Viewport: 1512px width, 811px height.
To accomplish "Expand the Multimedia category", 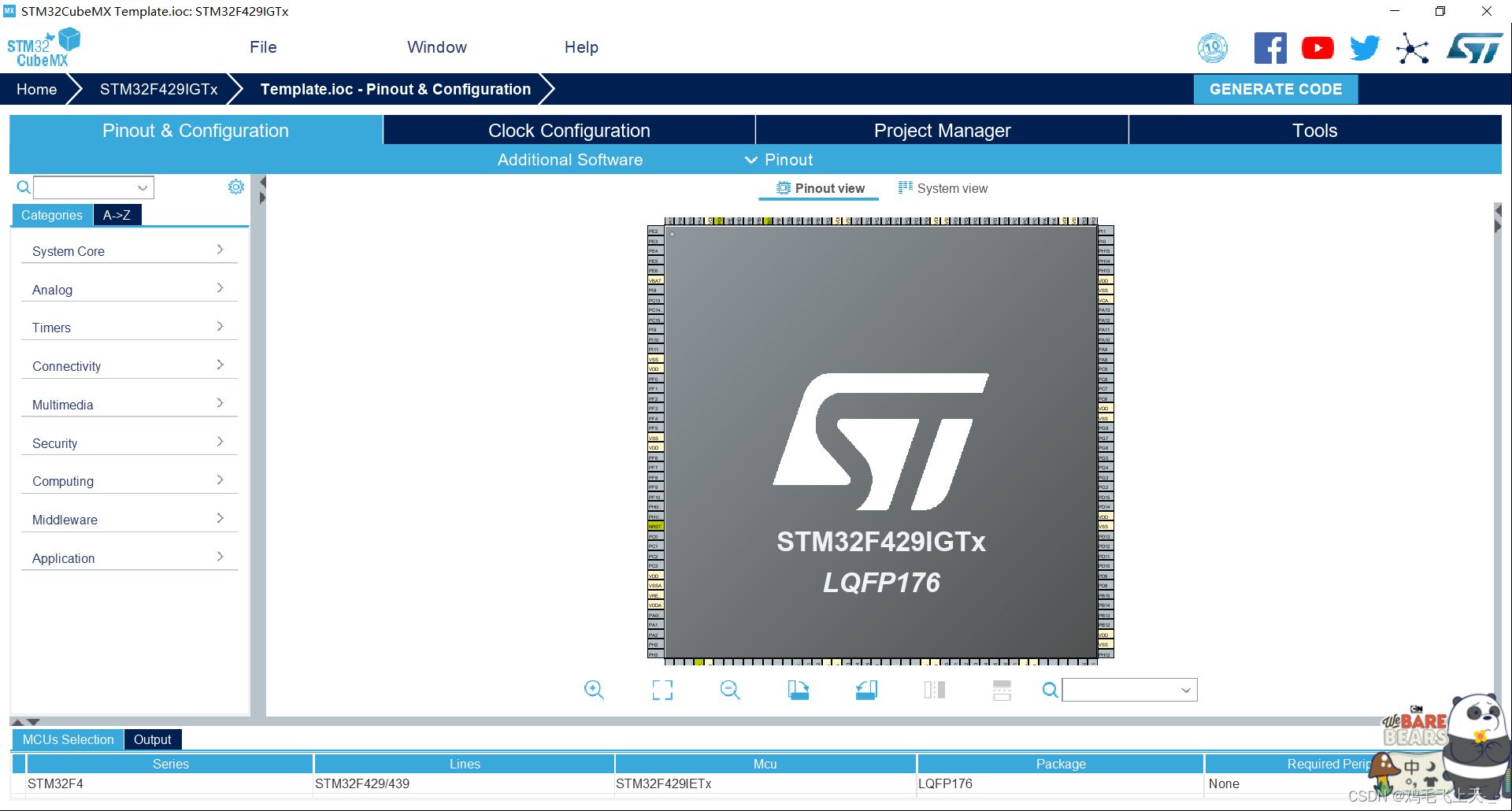I will pyautogui.click(x=128, y=405).
